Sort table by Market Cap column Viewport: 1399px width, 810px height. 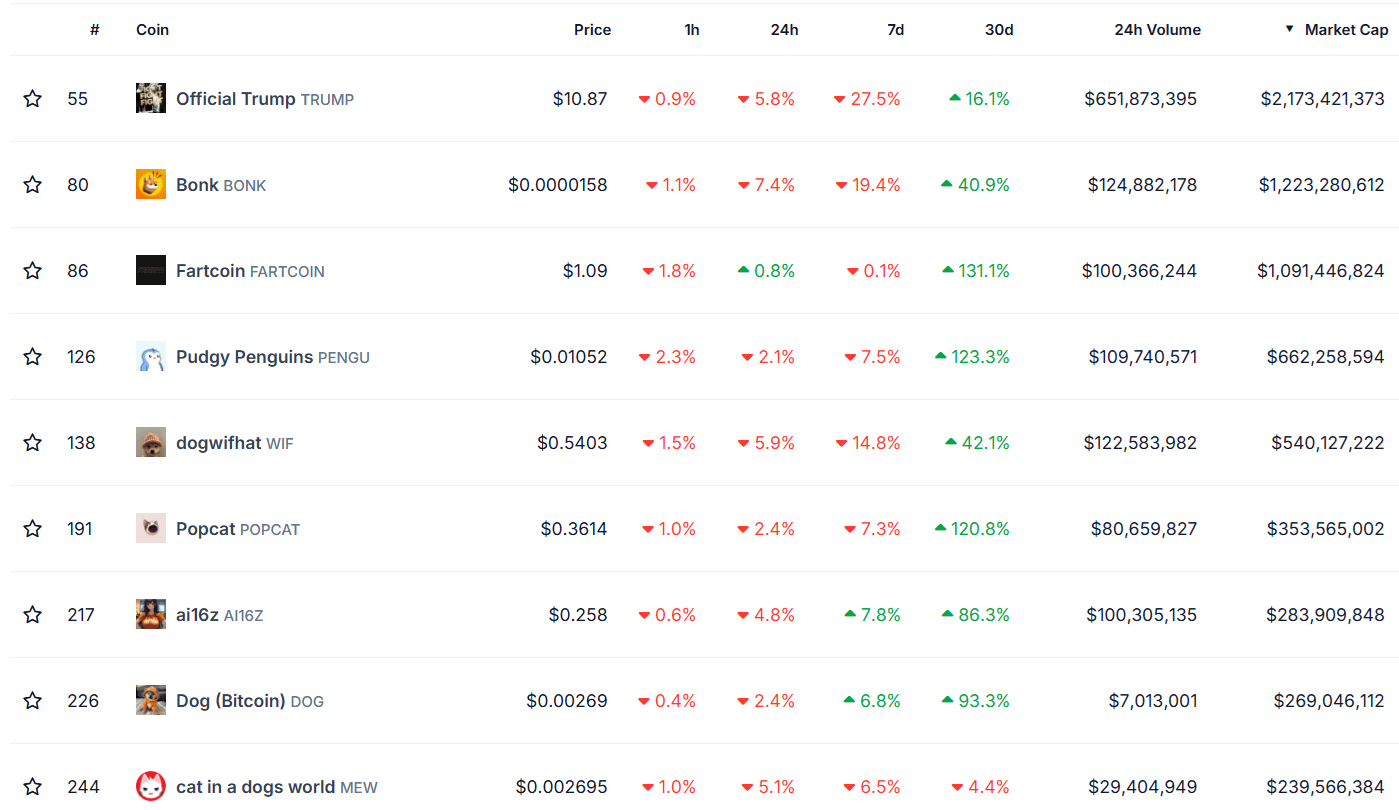pos(1345,30)
